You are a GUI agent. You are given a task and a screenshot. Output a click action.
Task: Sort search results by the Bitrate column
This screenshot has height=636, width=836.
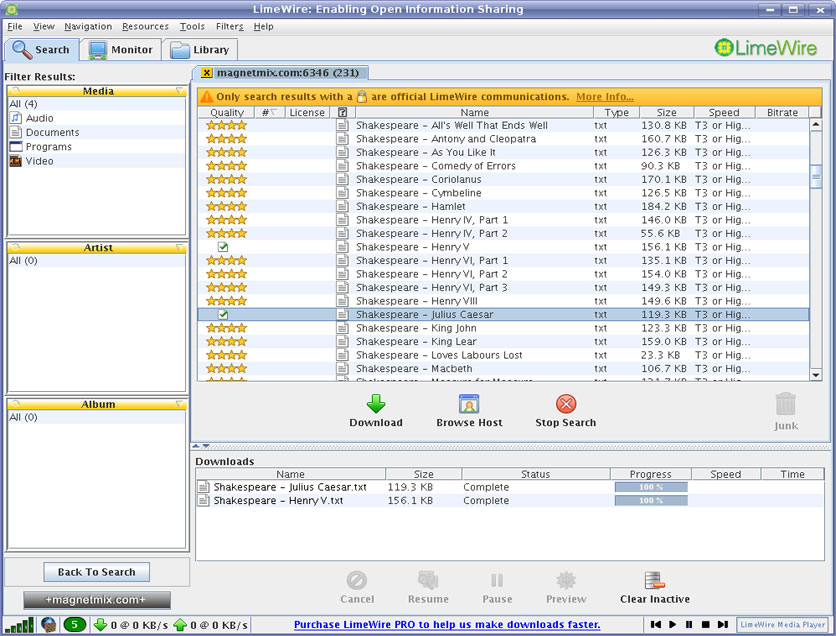(x=782, y=112)
